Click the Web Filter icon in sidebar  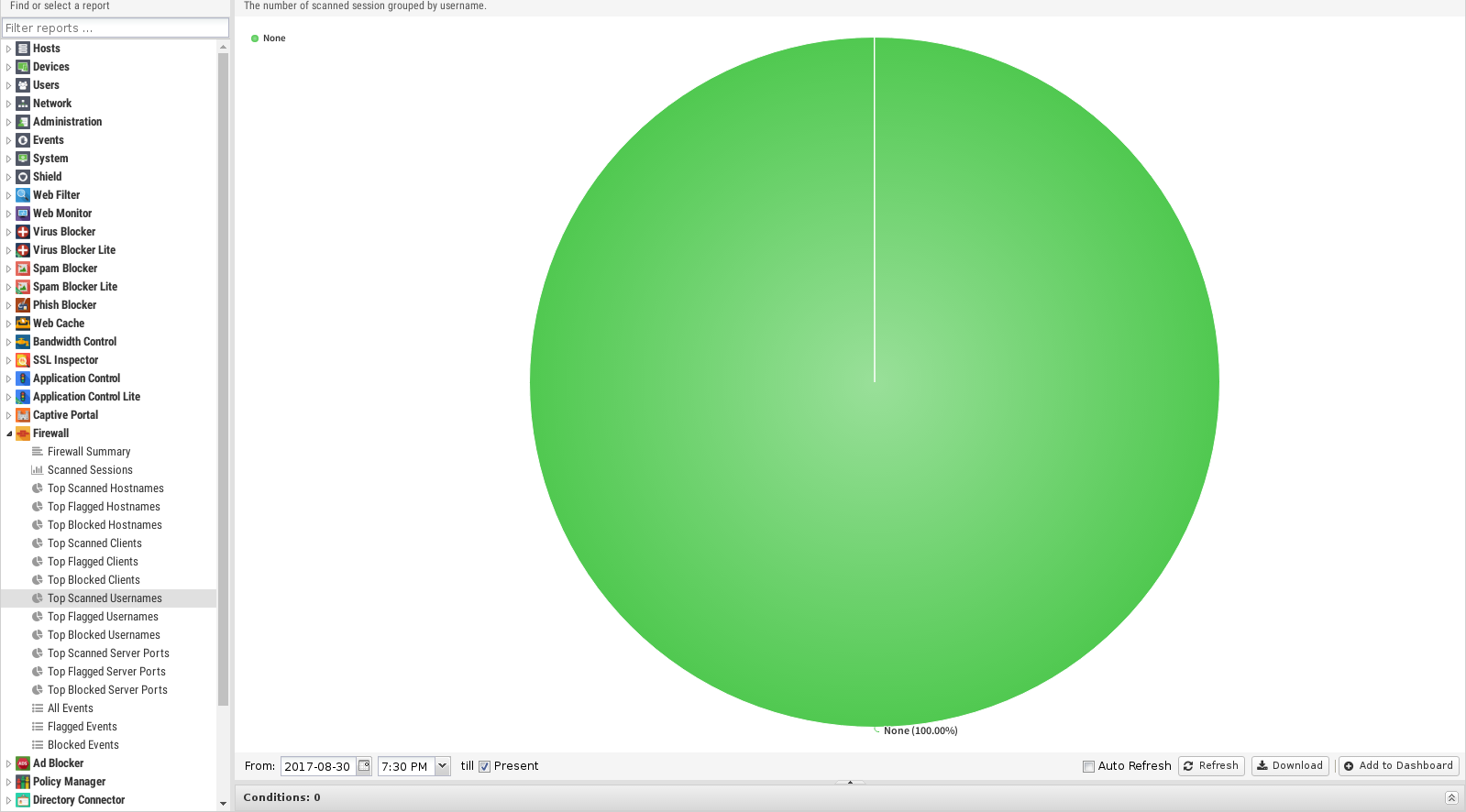click(x=23, y=195)
